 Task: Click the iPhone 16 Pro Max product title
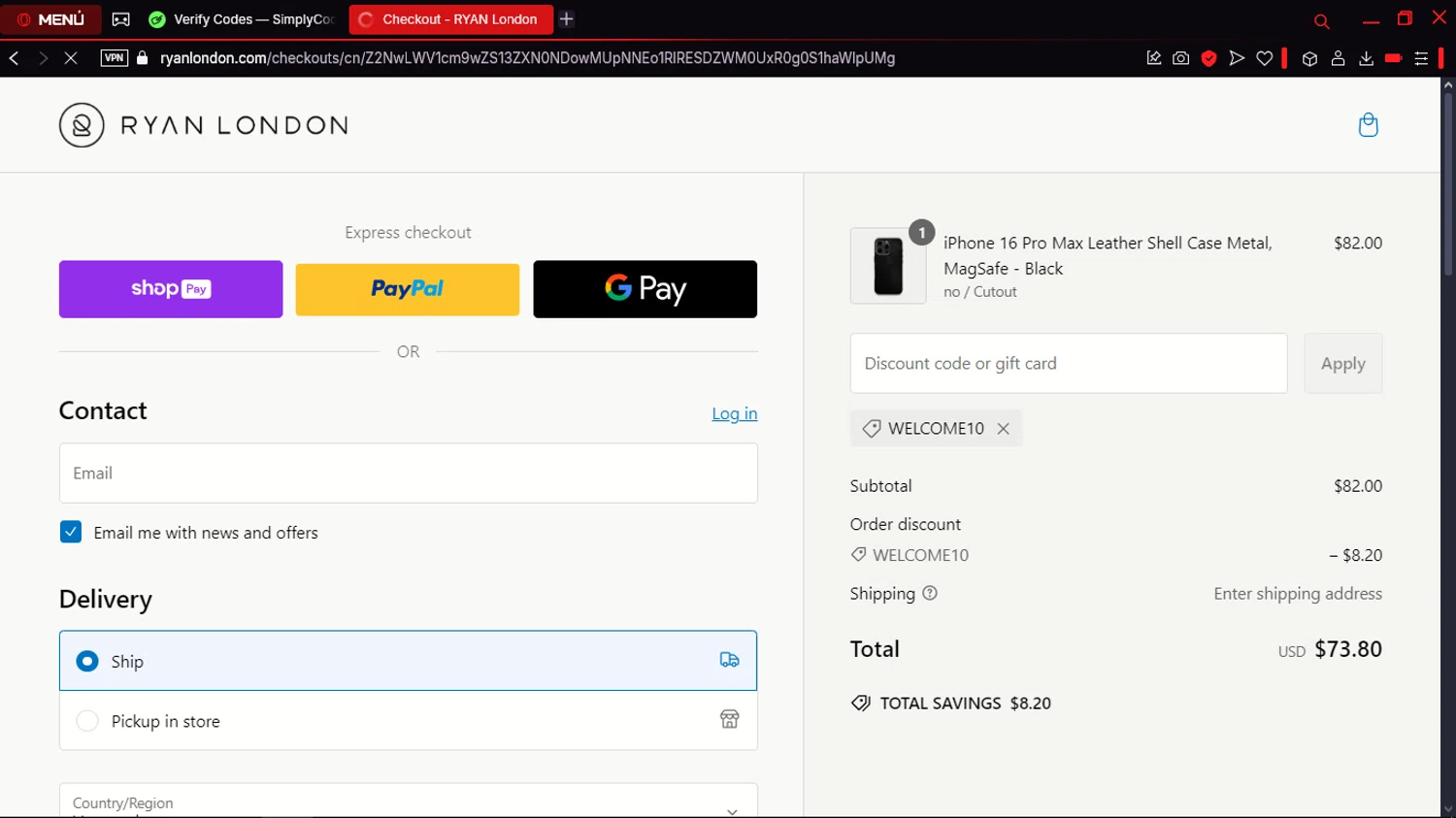pos(1108,255)
